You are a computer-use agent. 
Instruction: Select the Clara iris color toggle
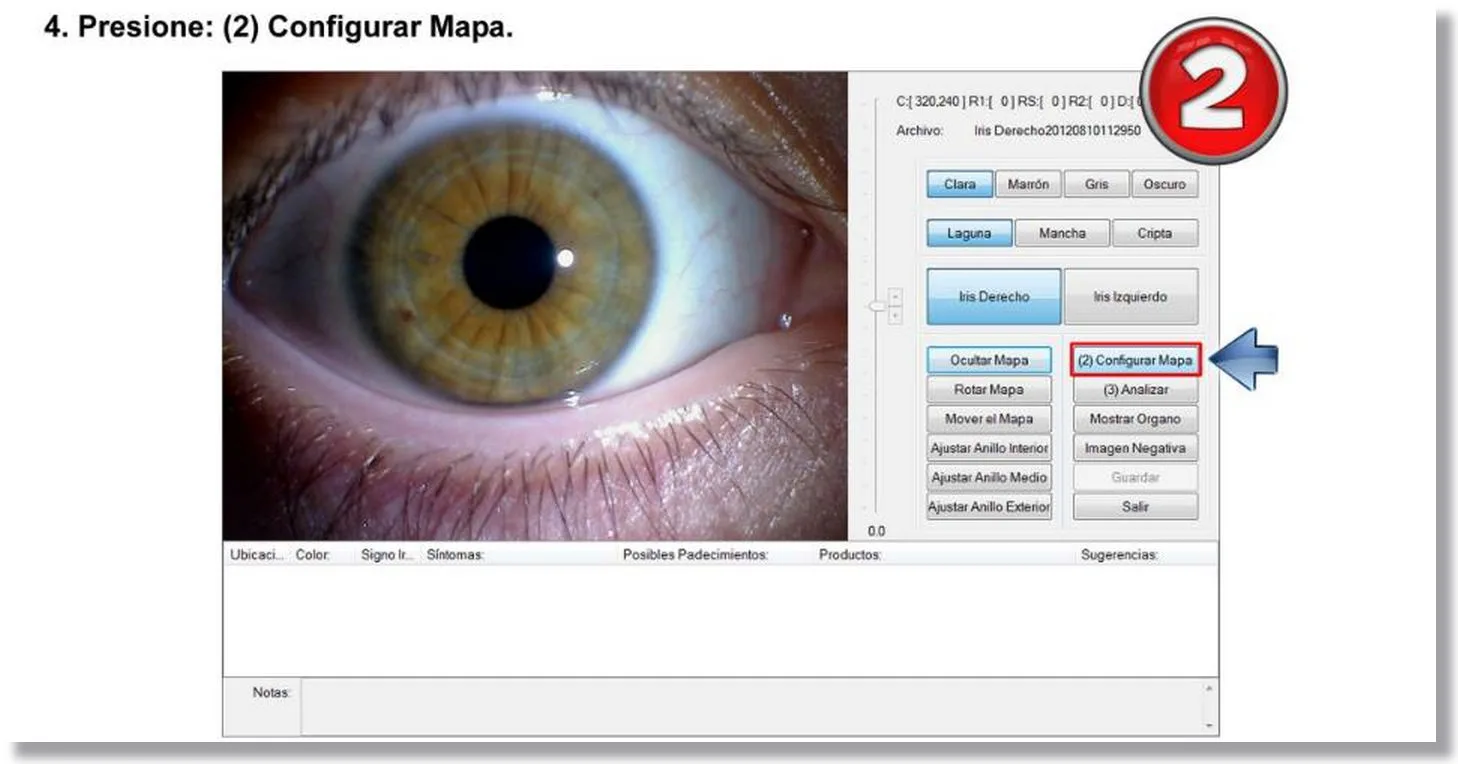(960, 185)
